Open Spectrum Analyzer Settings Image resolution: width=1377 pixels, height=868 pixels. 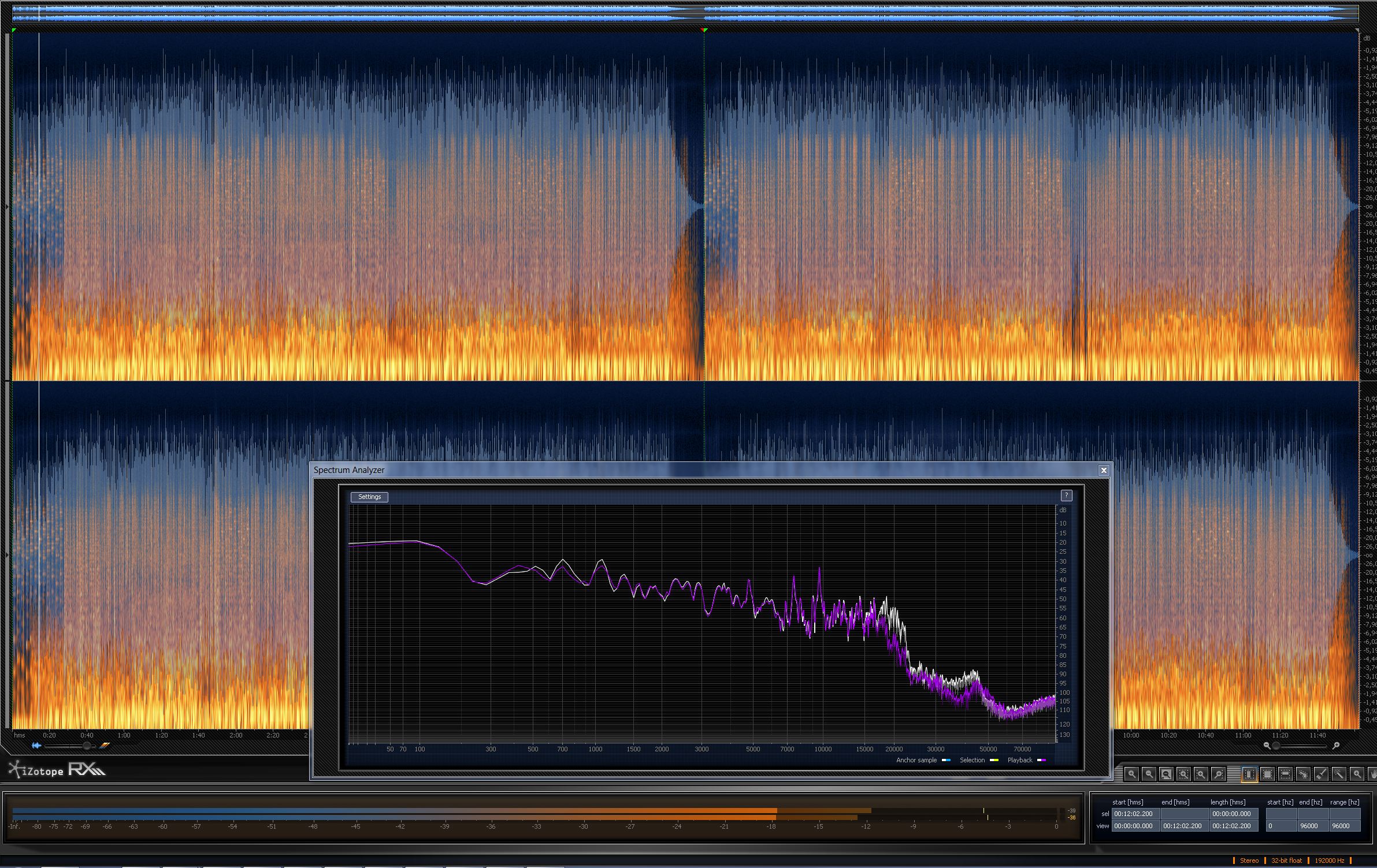[369, 497]
